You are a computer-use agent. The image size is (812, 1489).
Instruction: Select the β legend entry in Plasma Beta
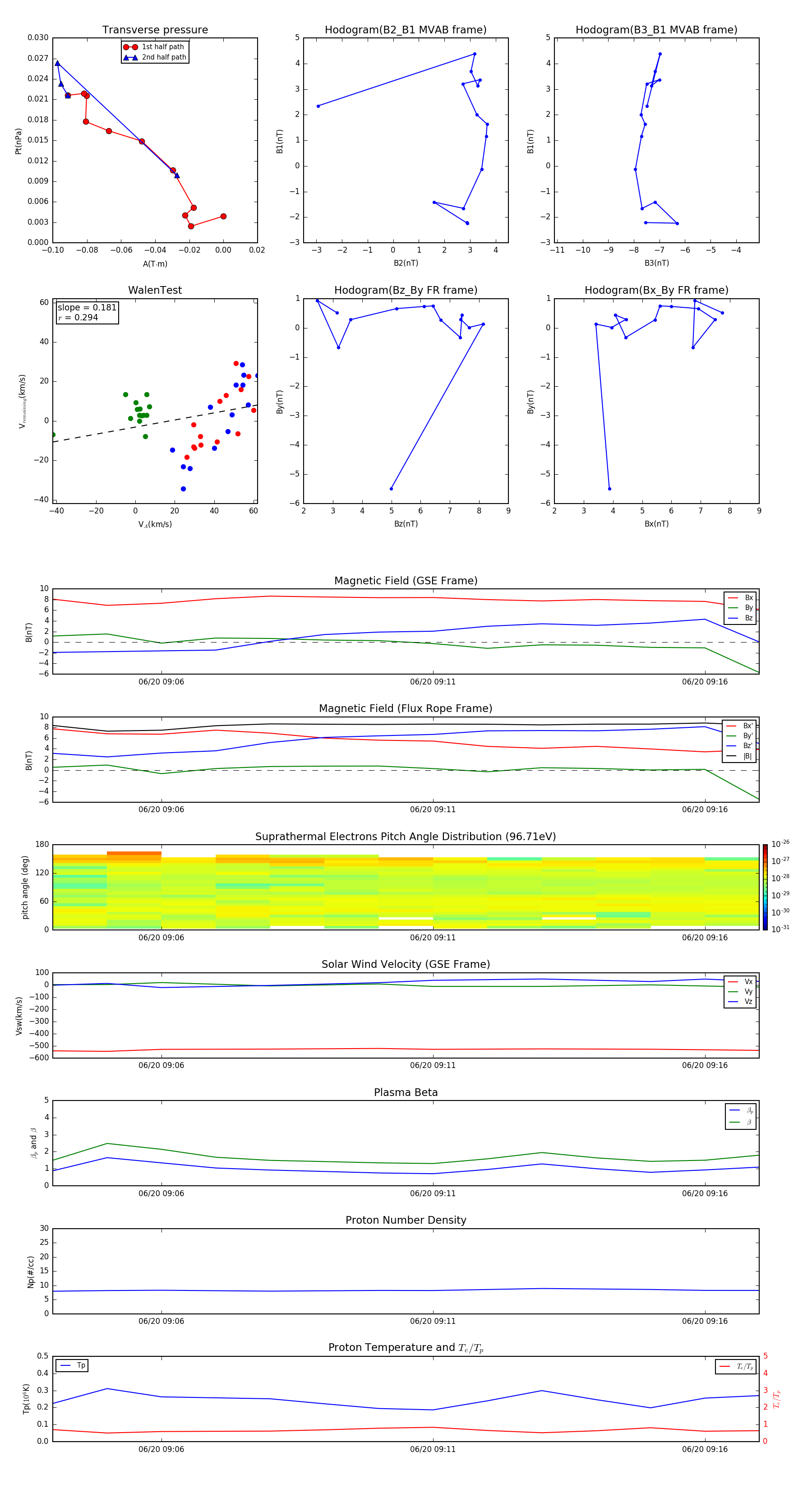(741, 1122)
